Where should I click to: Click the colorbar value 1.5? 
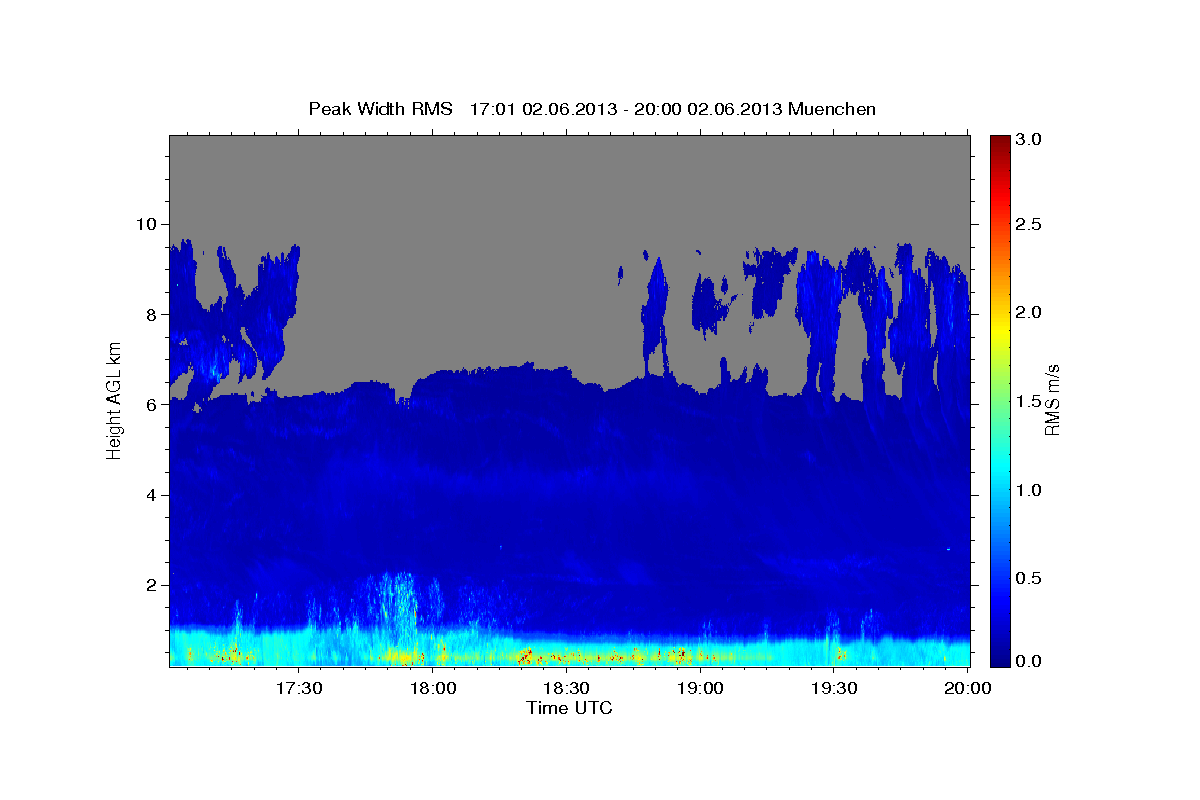click(x=1029, y=402)
